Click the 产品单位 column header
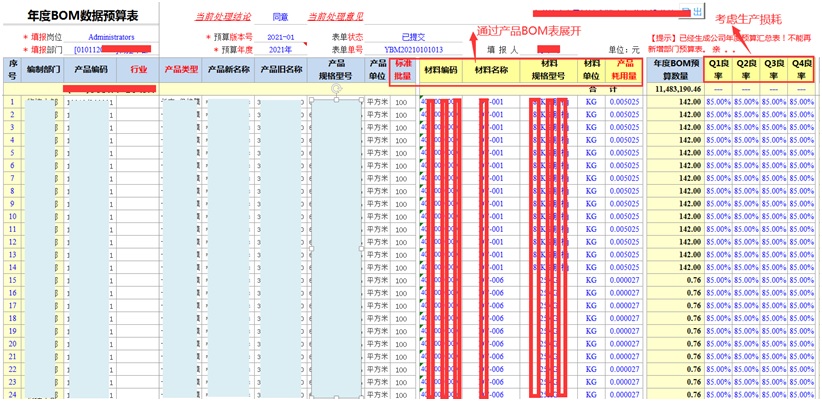Screen dimensions: 822x401 pos(377,69)
